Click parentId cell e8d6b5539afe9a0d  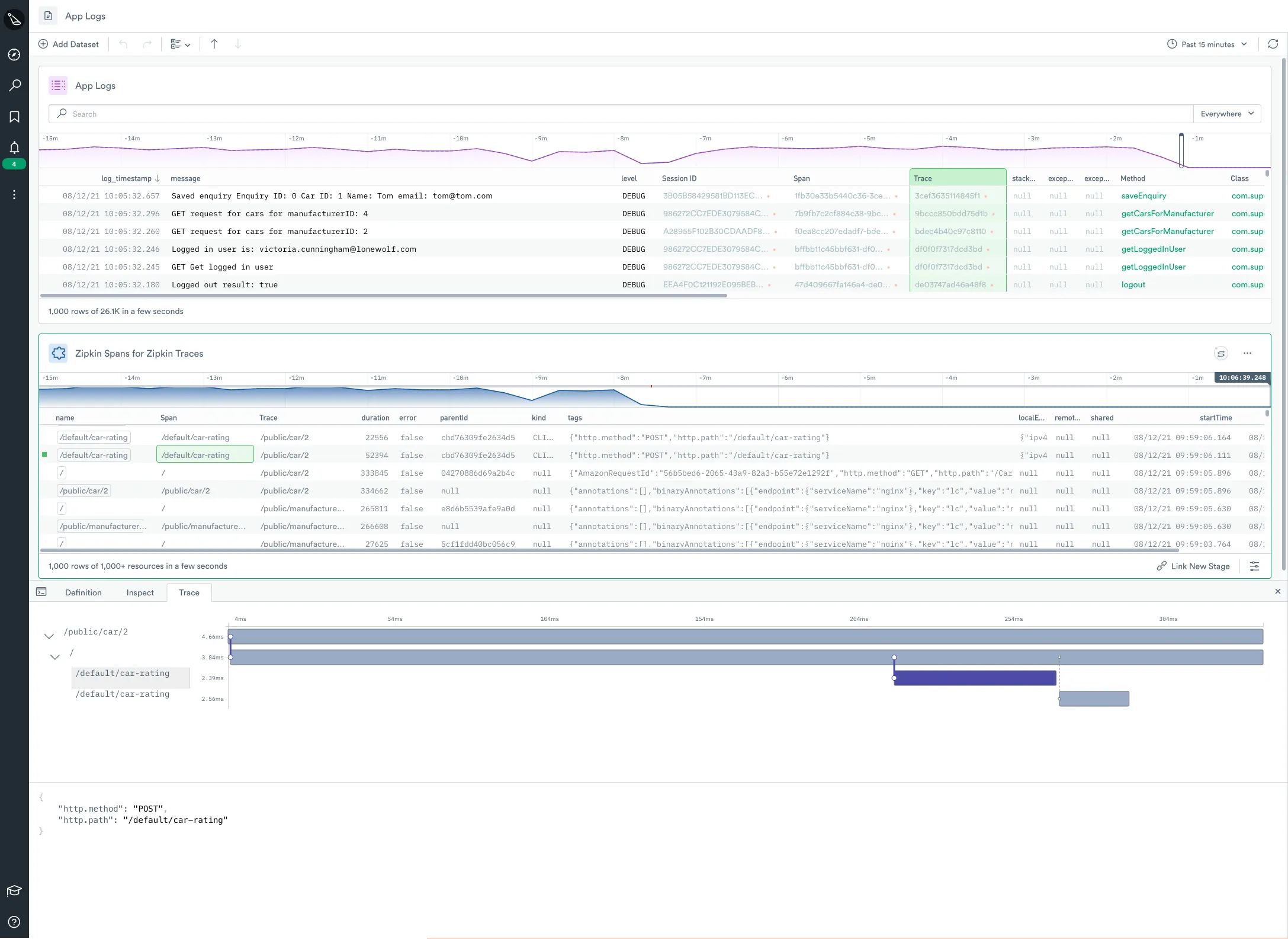pyautogui.click(x=477, y=508)
